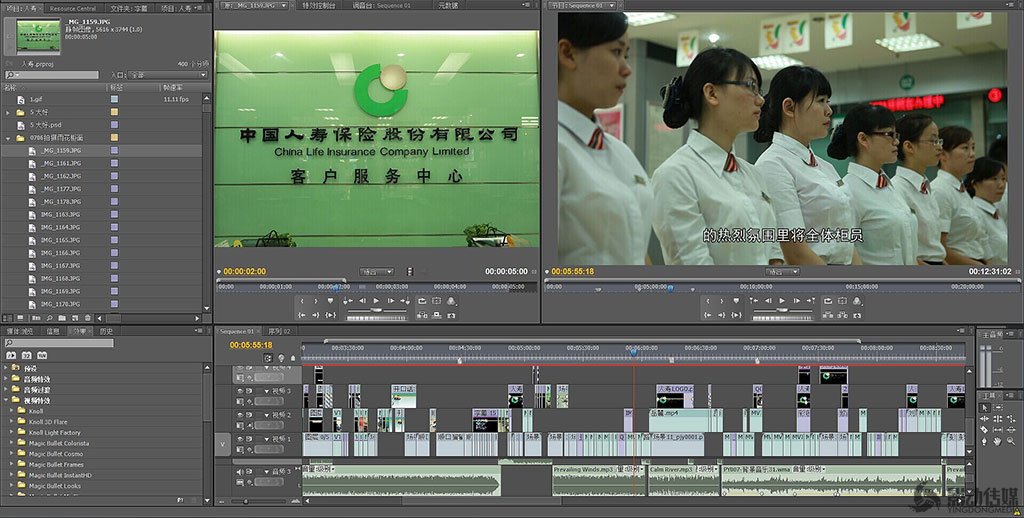1024x518 pixels.
Task: Toggle Video 3 track eye visibility
Action: click(x=240, y=391)
